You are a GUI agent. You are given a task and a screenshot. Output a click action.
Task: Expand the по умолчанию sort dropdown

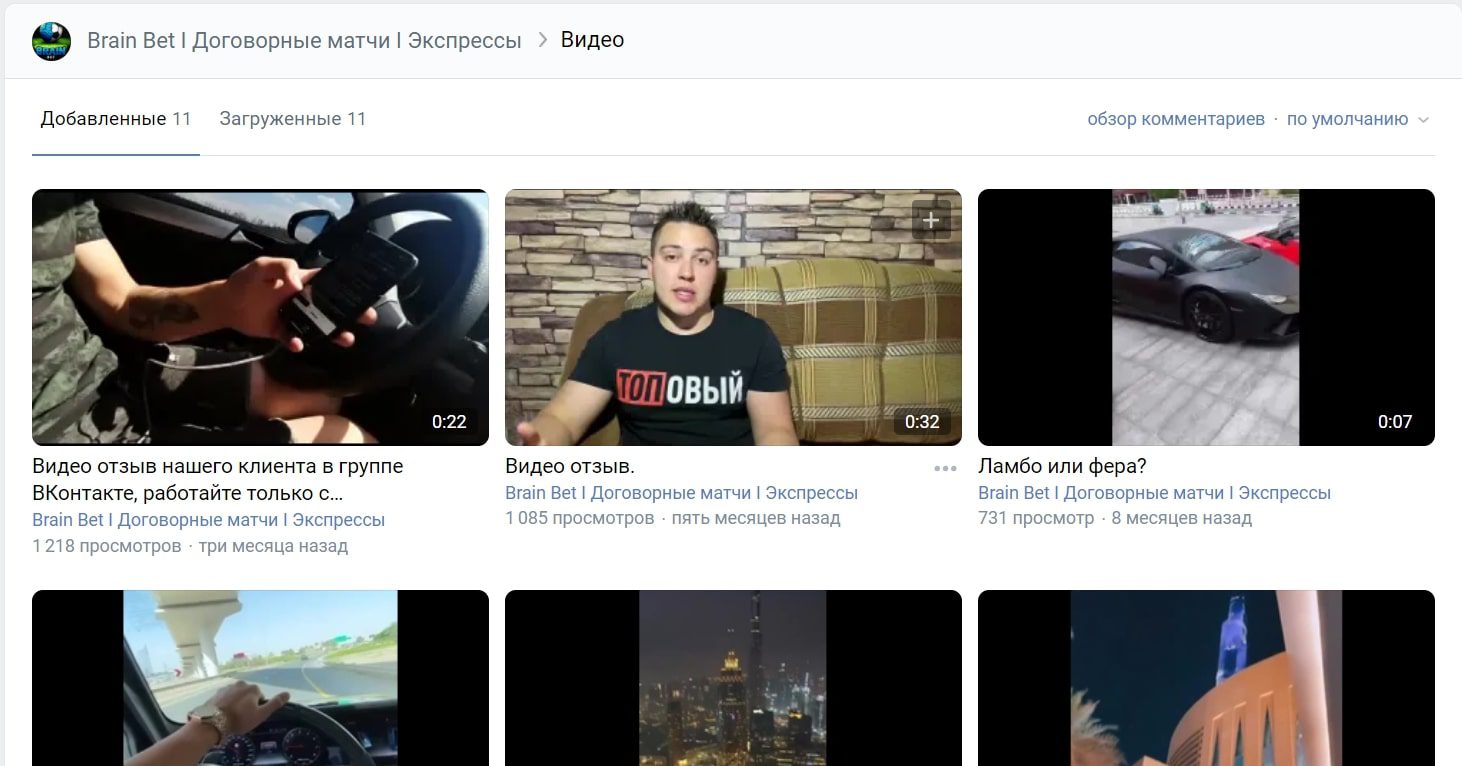1347,119
